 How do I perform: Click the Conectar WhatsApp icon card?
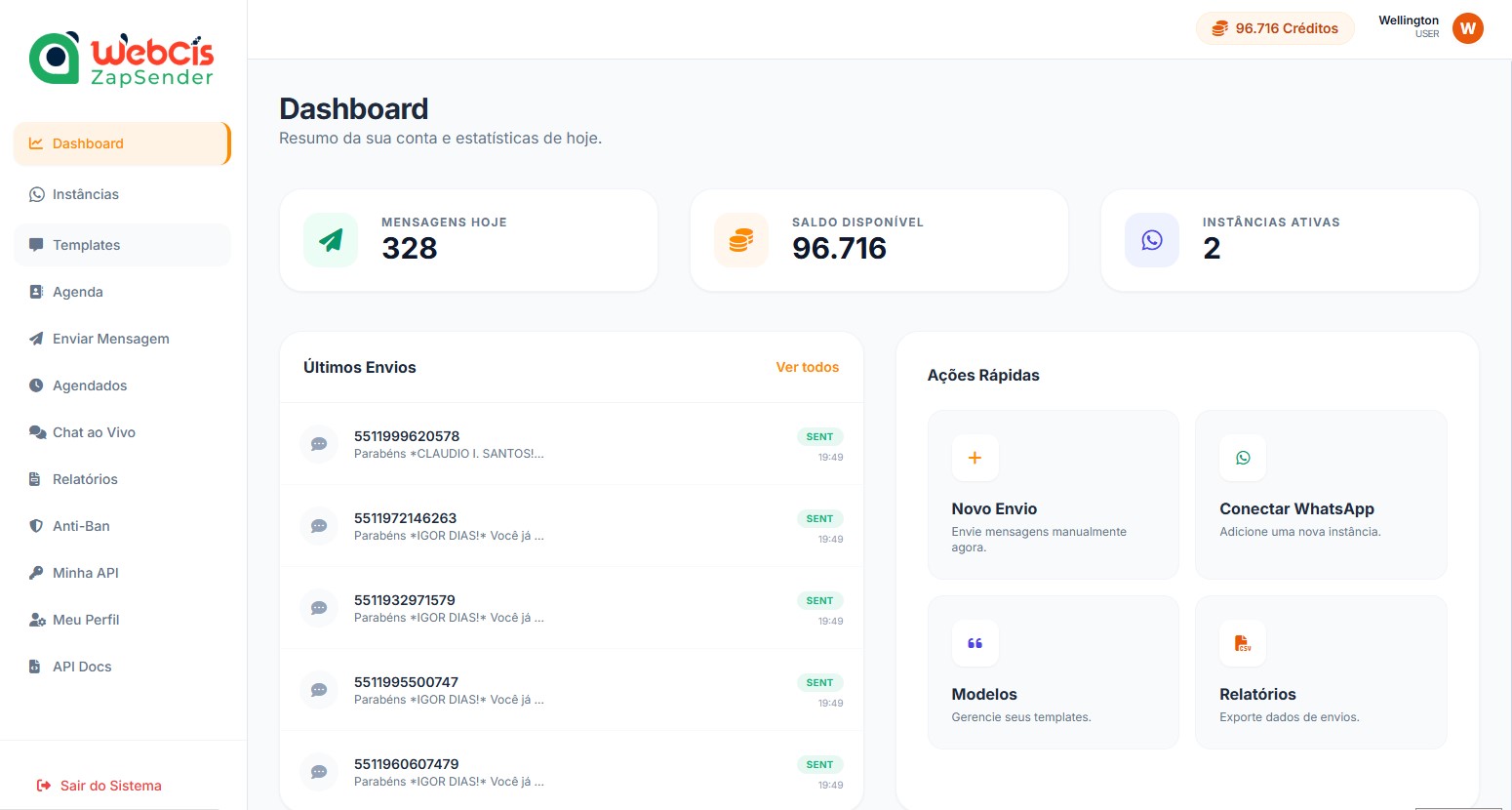coord(1242,458)
